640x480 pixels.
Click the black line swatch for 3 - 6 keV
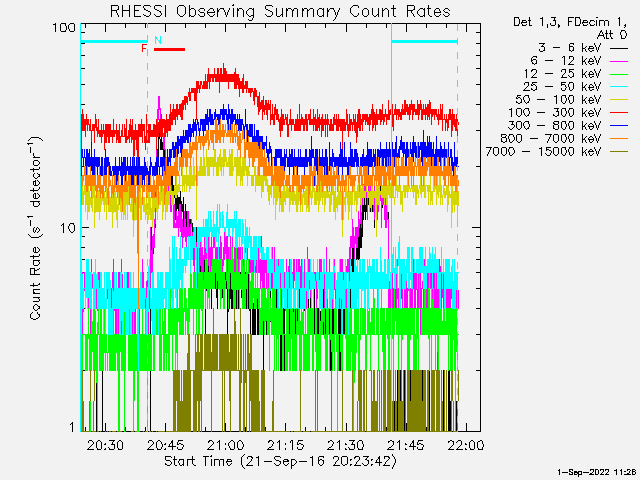[619, 48]
